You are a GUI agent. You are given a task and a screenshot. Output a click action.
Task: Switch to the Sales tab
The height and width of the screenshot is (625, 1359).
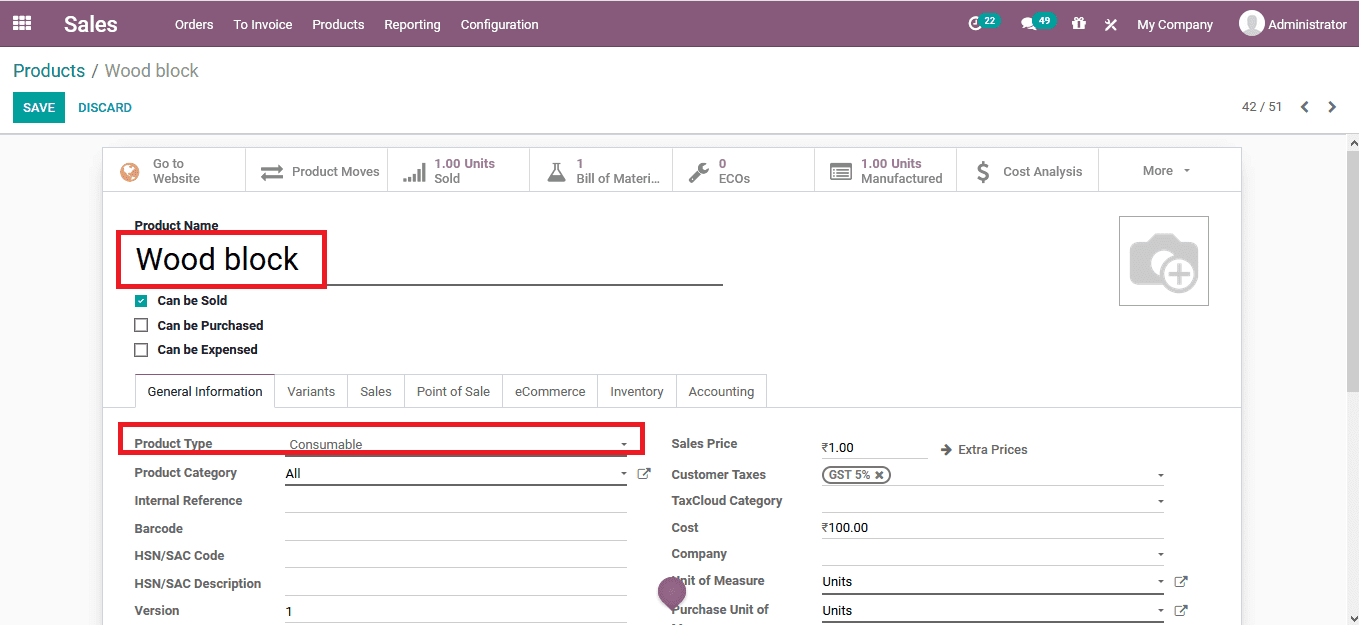tap(376, 391)
